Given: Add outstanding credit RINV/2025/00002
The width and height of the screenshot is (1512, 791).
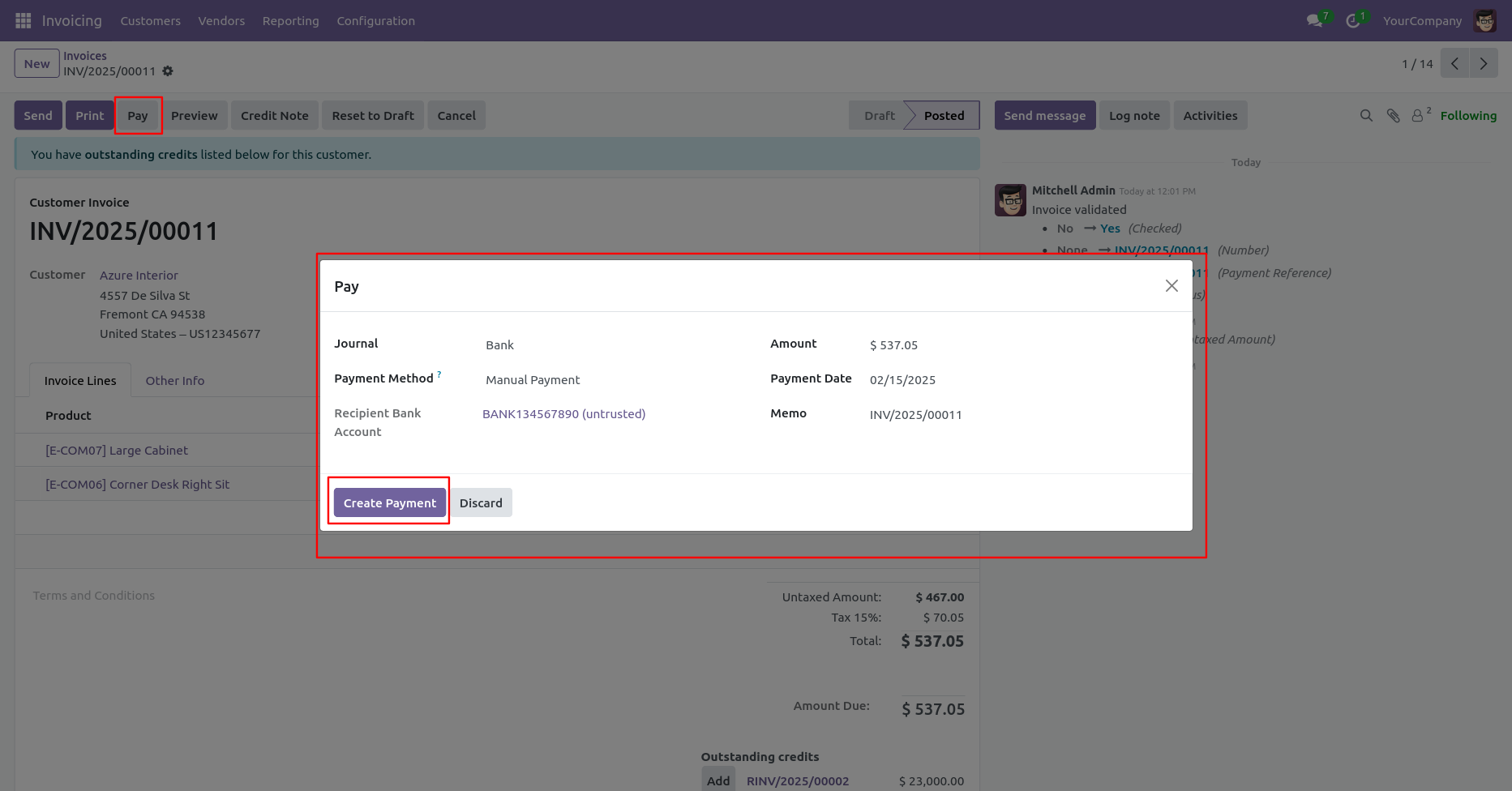Looking at the screenshot, I should [x=718, y=781].
